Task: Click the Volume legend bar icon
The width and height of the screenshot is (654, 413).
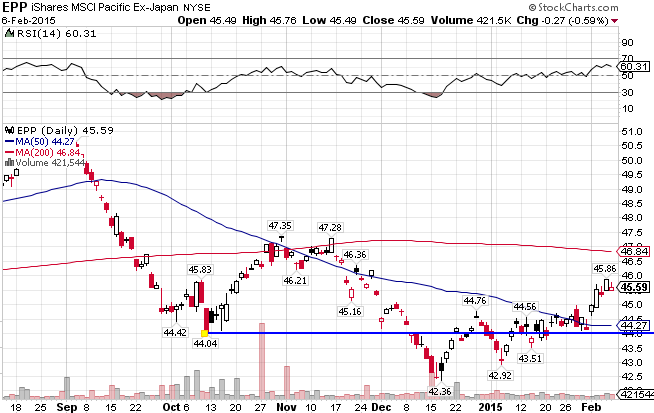Action: point(9,163)
